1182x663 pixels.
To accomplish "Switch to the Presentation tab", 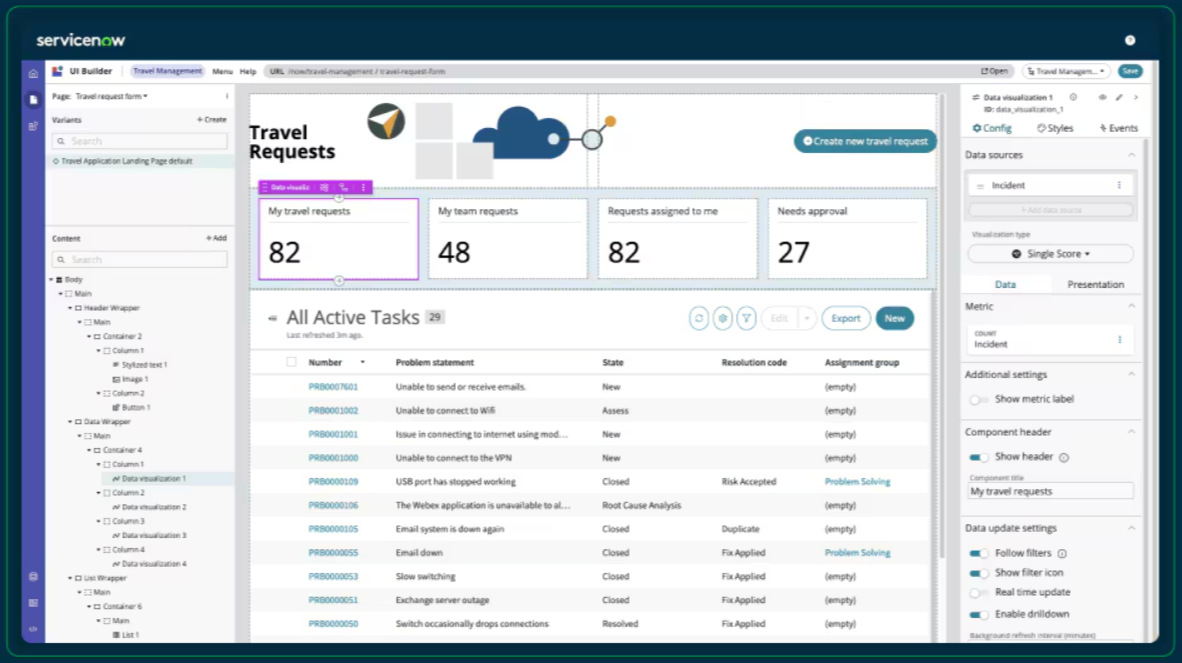I will click(1095, 283).
